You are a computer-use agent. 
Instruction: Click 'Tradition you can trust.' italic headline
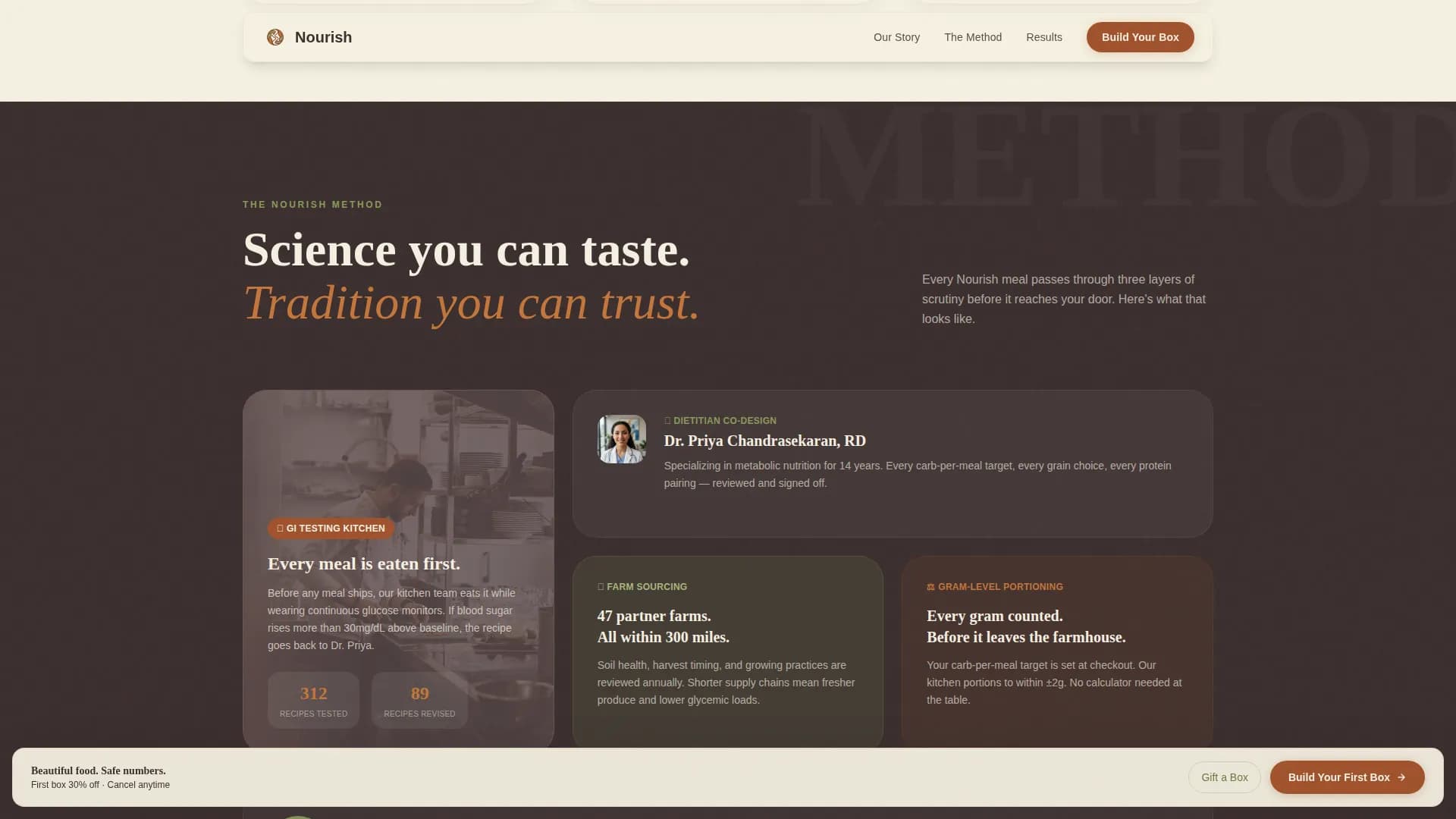[471, 303]
